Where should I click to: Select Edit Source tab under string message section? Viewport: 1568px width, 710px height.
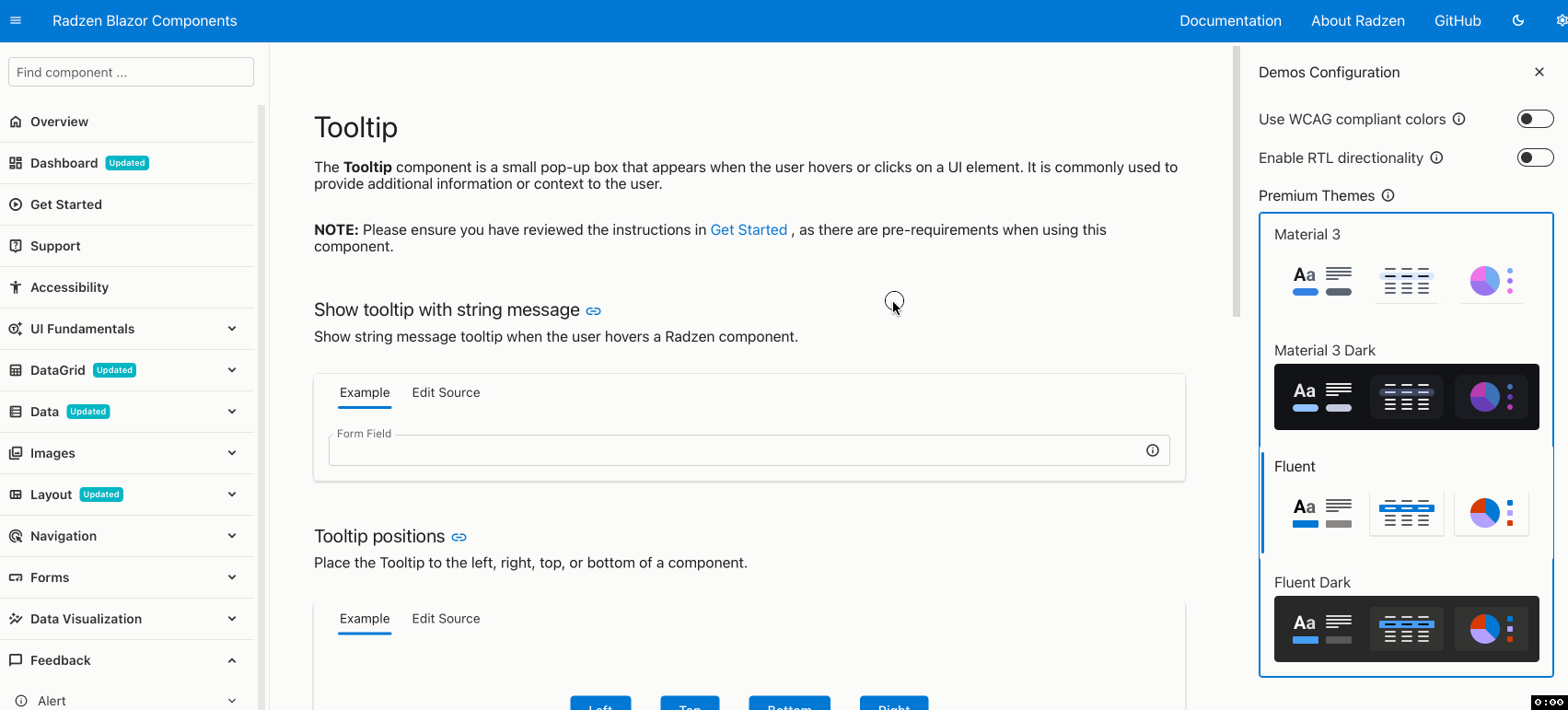446,392
